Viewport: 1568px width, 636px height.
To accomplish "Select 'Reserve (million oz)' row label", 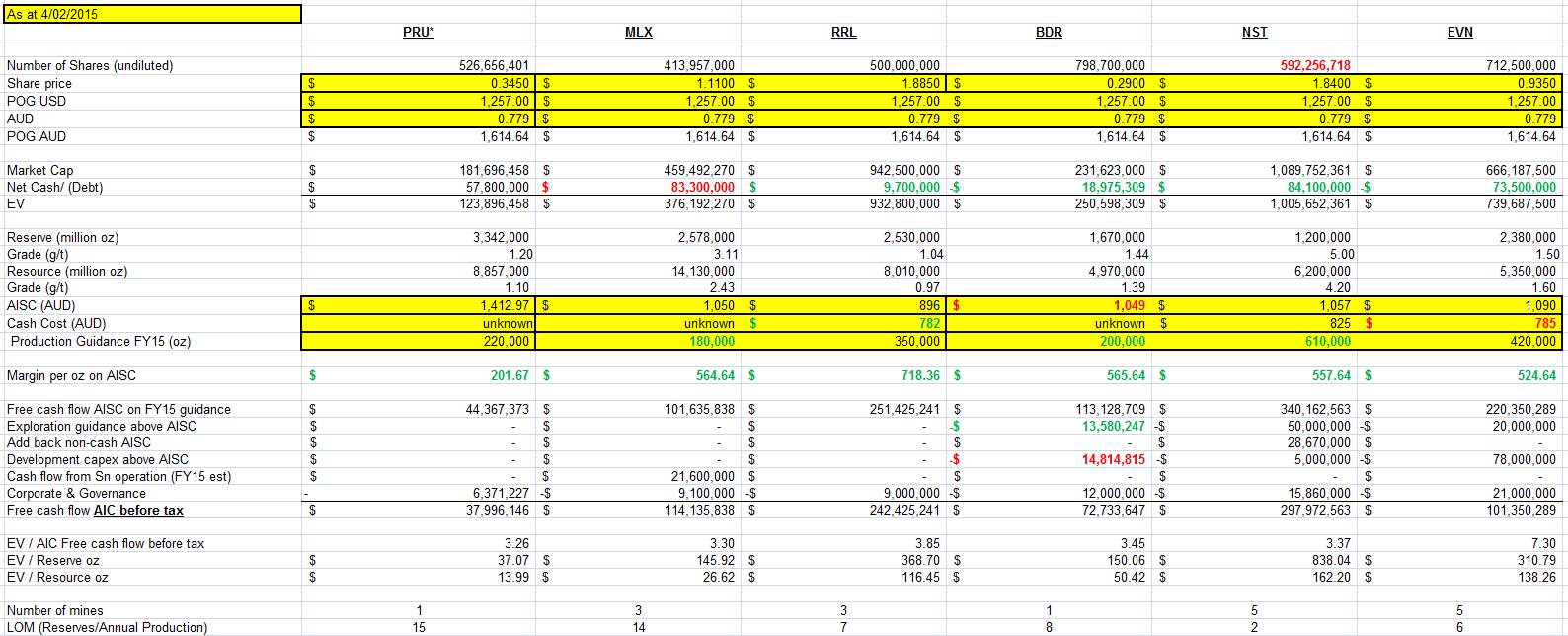I will (x=62, y=238).
